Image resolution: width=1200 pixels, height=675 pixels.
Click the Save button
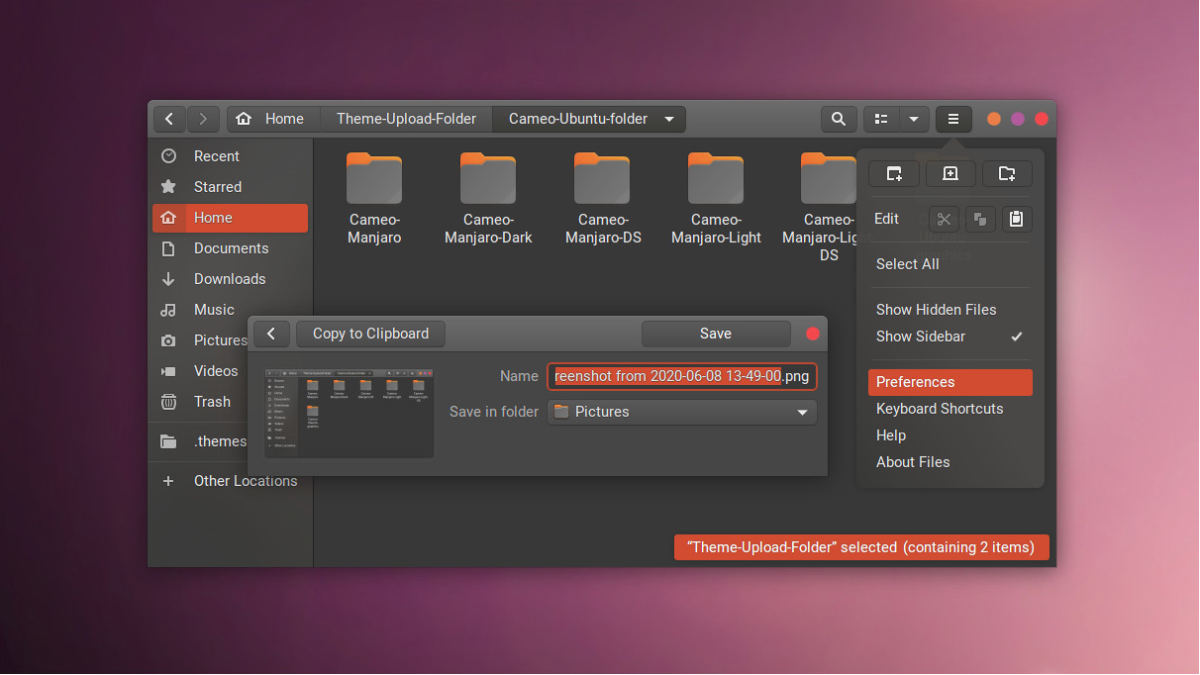click(x=715, y=333)
